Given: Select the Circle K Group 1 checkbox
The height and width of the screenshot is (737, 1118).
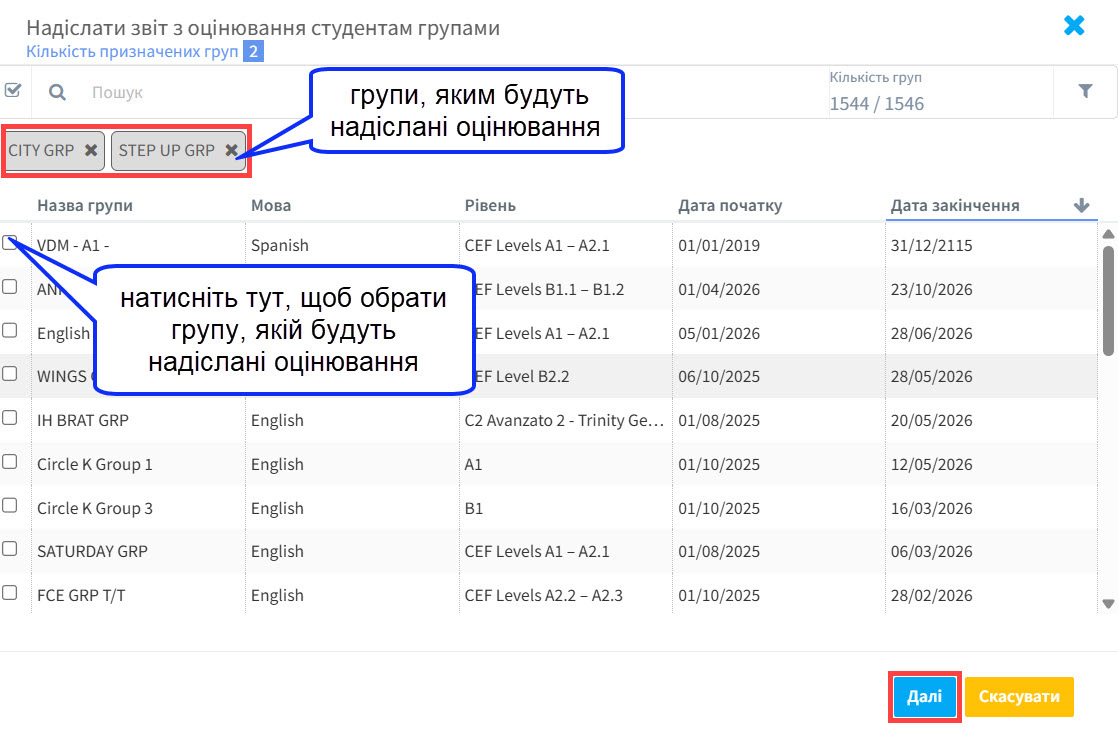Looking at the screenshot, I should pos(10,462).
